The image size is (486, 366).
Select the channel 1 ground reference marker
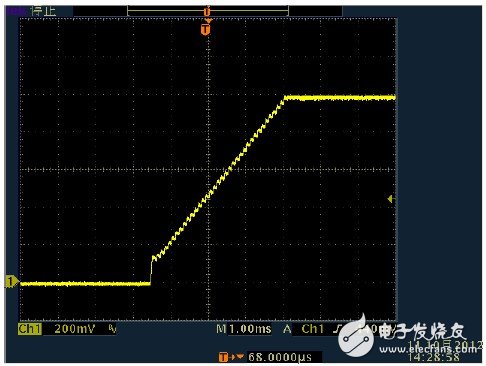tap(12, 282)
